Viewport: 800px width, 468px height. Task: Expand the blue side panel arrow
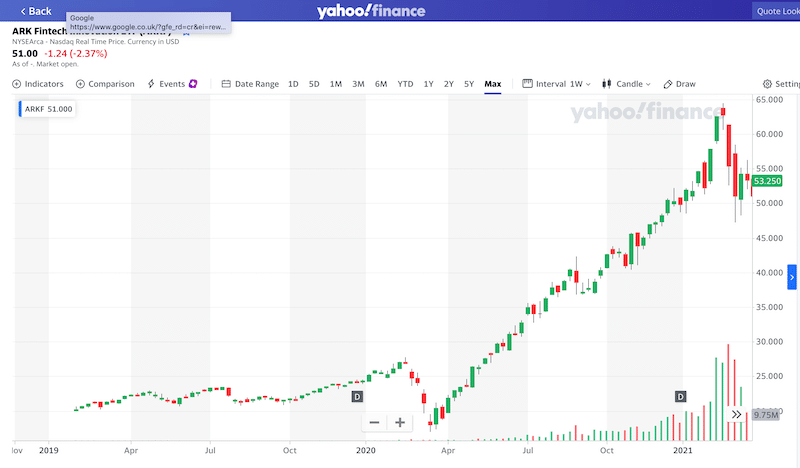(x=792, y=277)
